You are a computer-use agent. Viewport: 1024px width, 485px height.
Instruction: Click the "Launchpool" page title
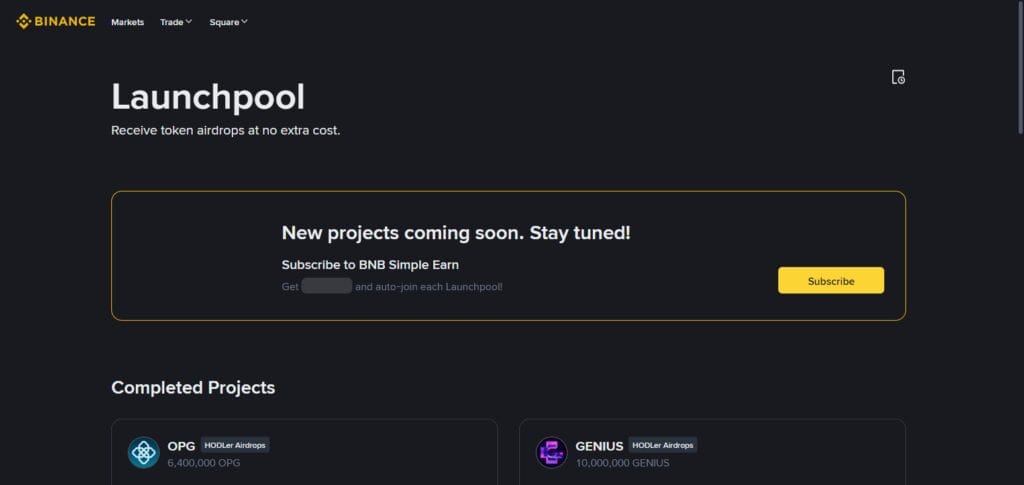tap(208, 97)
